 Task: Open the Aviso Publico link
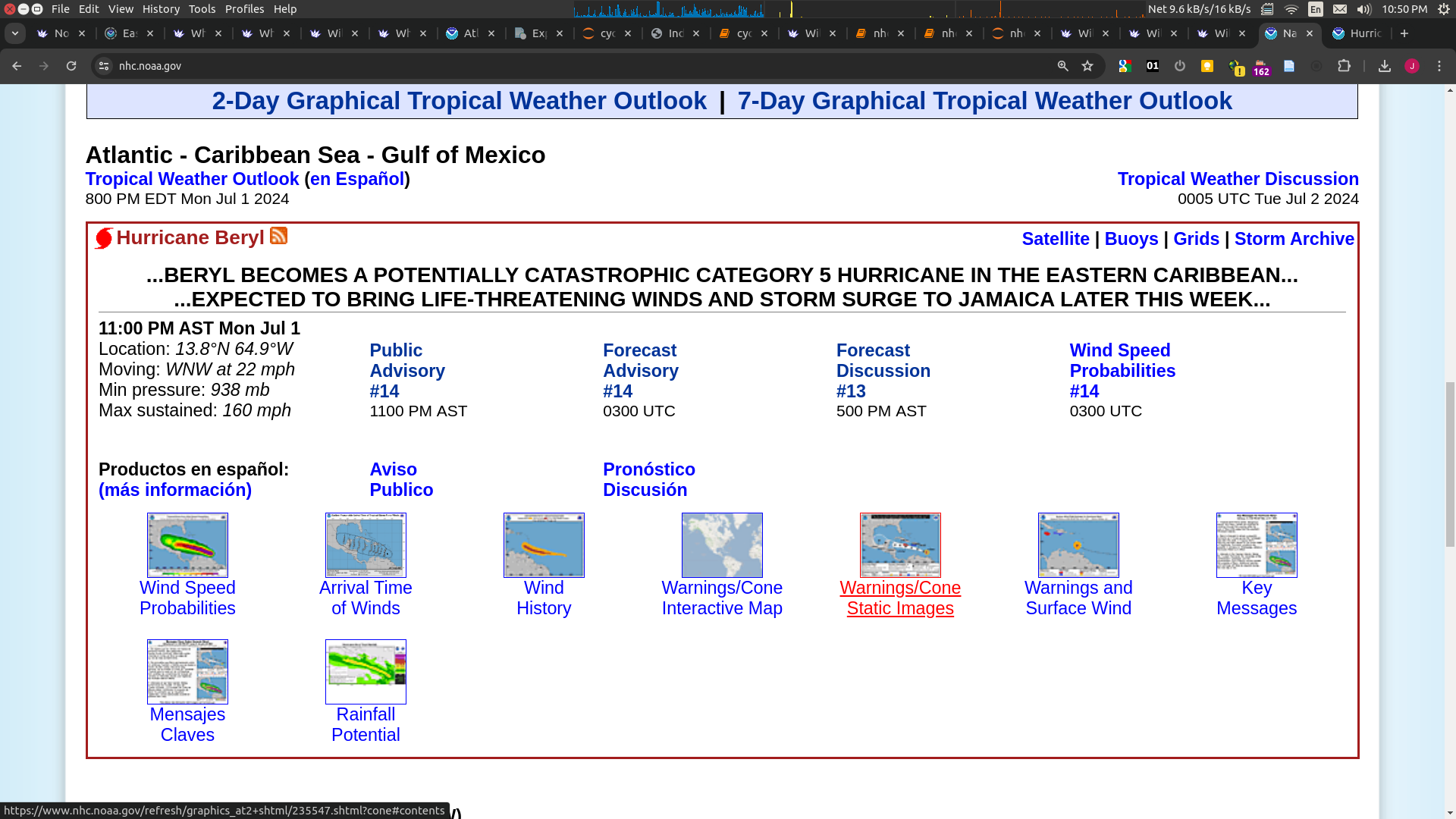point(401,480)
